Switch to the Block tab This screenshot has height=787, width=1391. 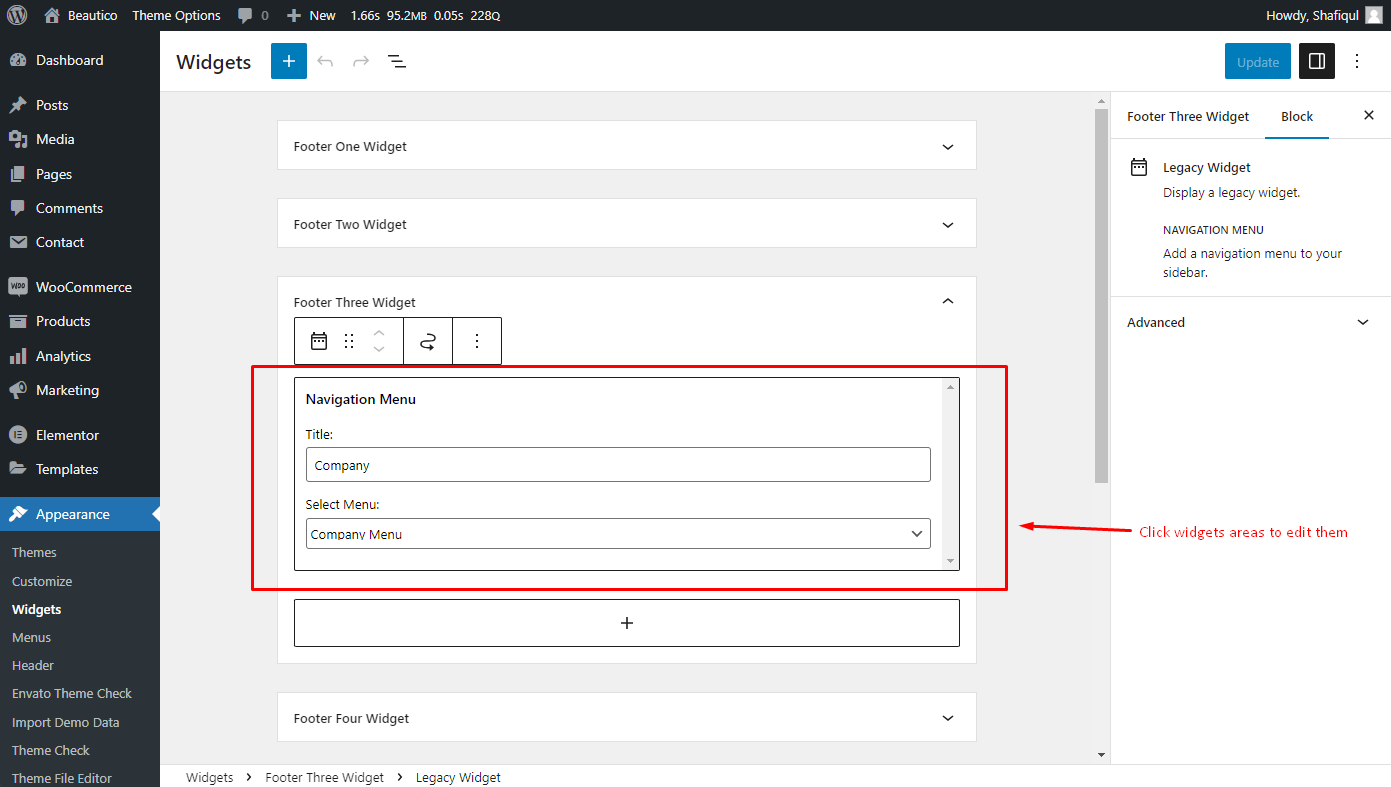(1297, 116)
